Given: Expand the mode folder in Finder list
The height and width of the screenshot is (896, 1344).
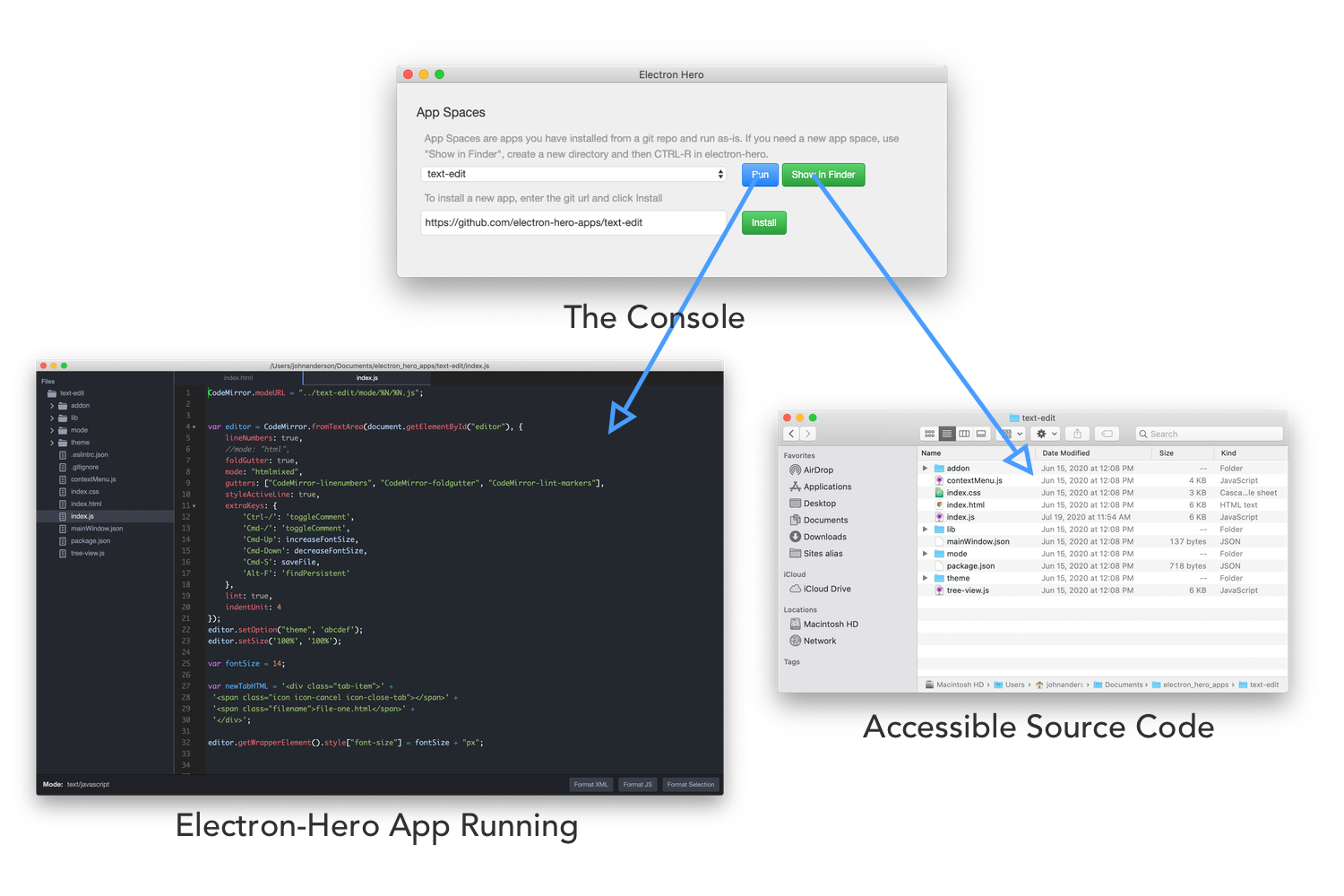Looking at the screenshot, I should click(x=926, y=554).
